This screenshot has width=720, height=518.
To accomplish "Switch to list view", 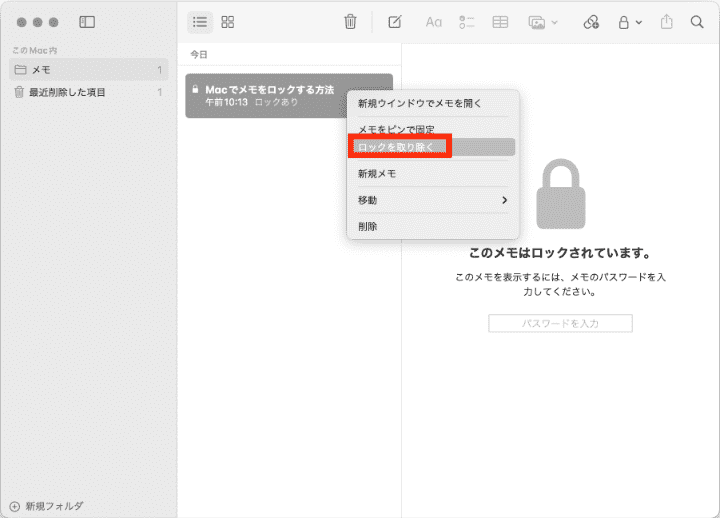I will click(200, 22).
